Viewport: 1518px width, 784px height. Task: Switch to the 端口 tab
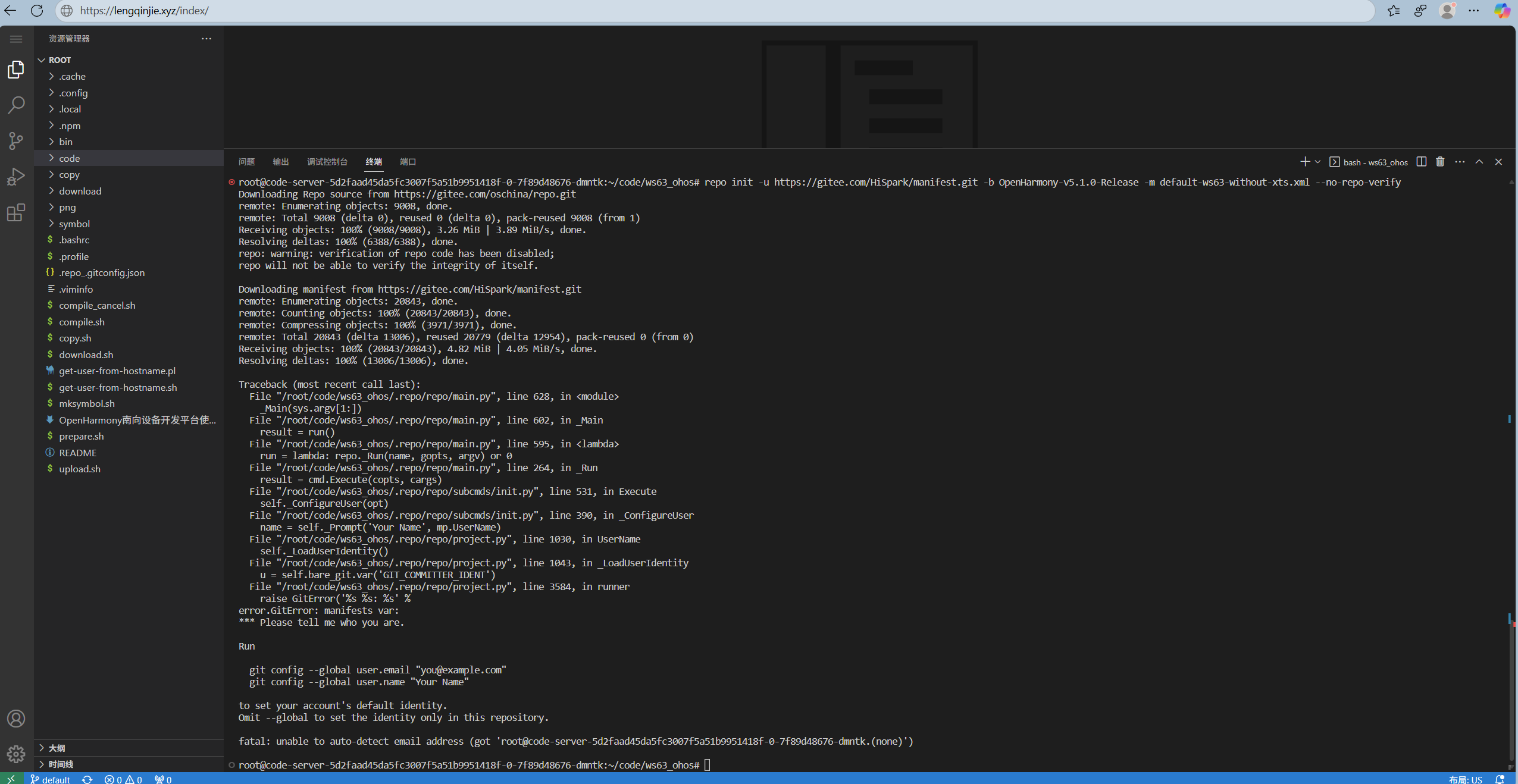coord(407,161)
